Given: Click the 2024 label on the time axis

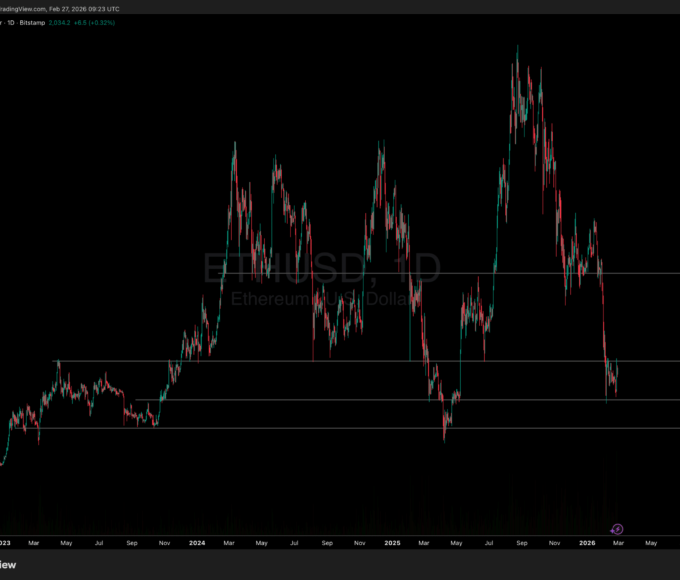Looking at the screenshot, I should click(x=196, y=543).
